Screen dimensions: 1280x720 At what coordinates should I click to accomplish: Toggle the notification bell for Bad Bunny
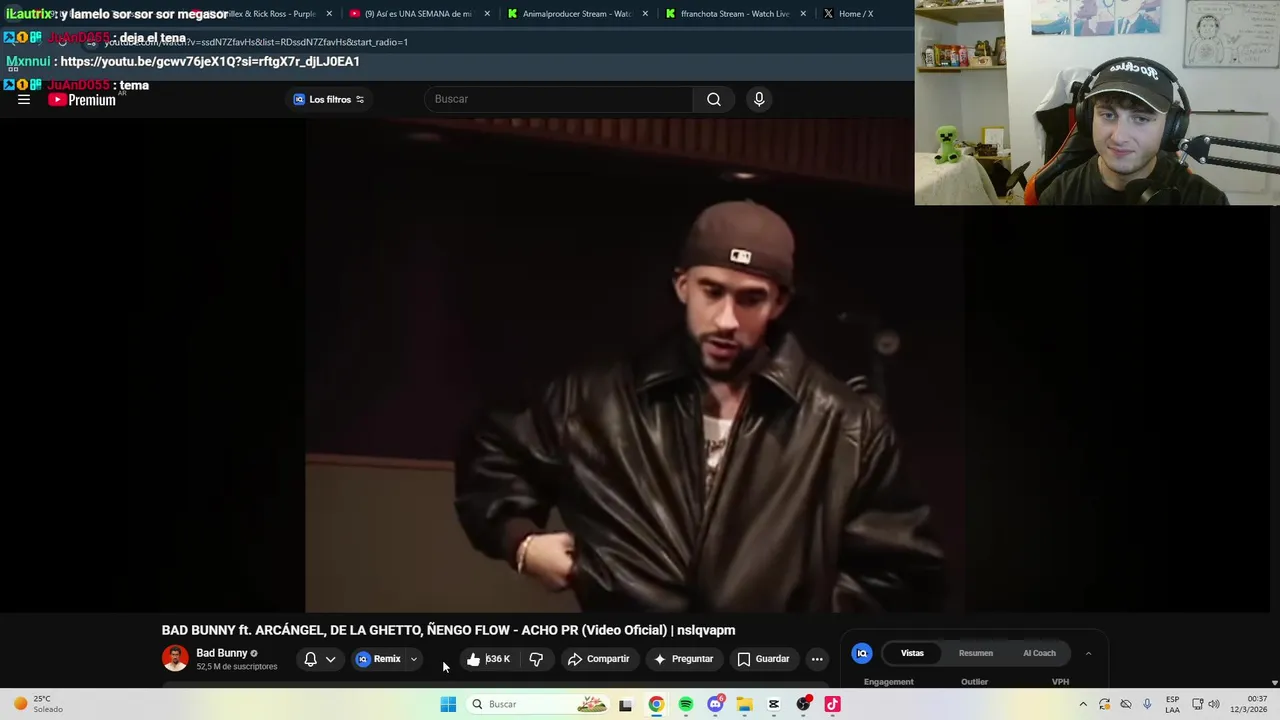(x=310, y=659)
